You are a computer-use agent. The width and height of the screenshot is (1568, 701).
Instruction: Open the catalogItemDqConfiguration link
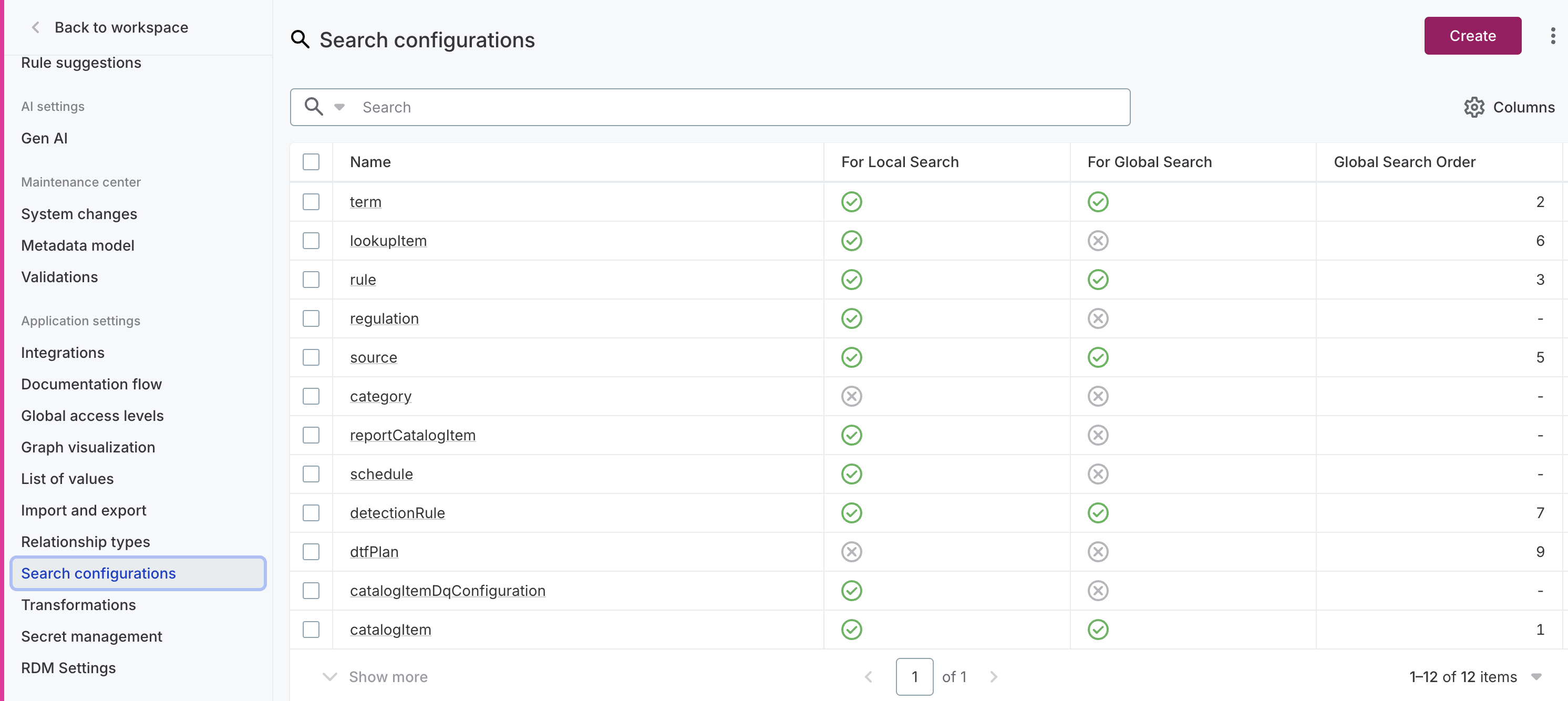point(447,590)
